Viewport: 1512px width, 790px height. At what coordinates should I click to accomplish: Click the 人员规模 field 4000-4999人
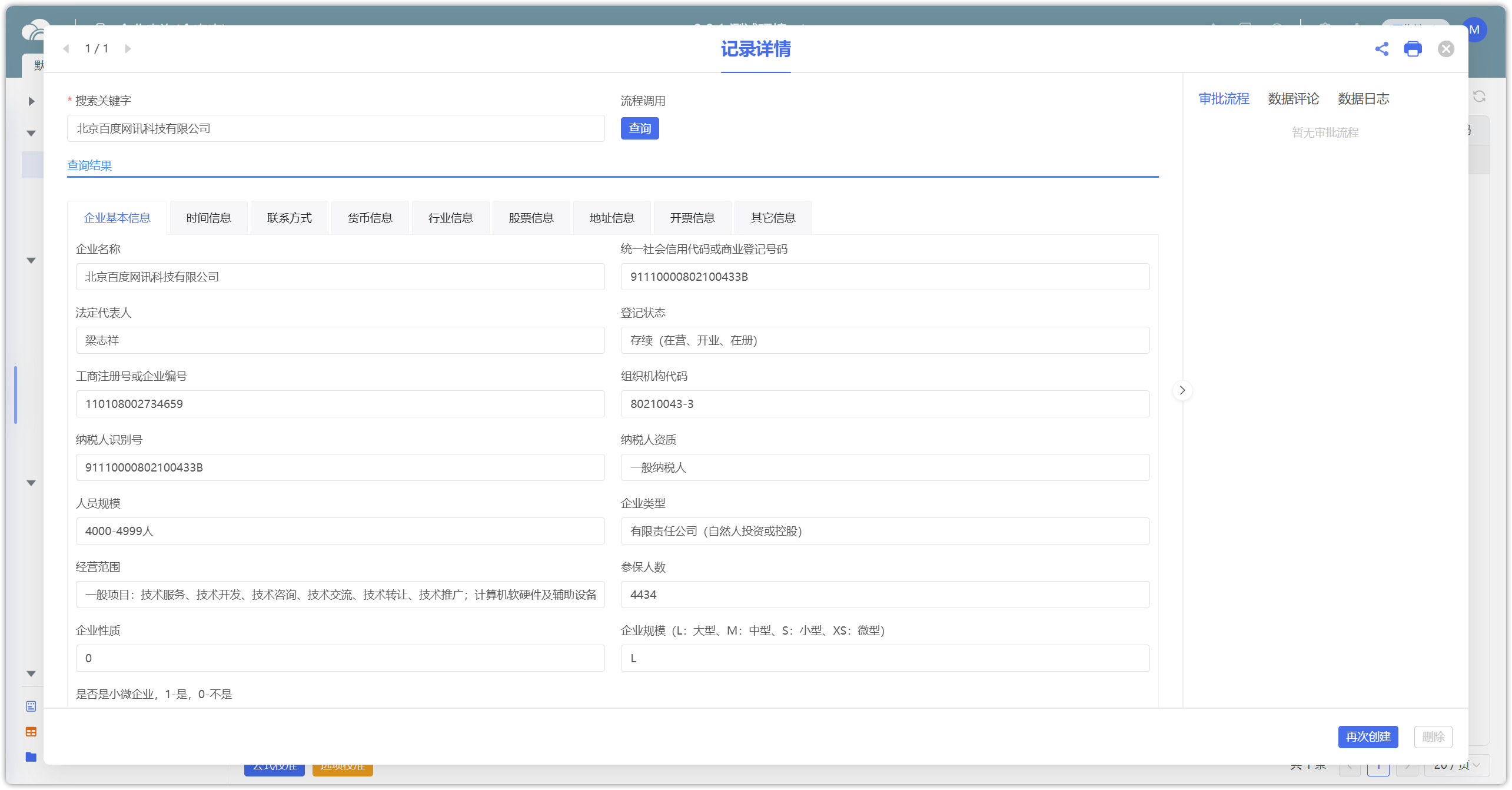point(340,531)
